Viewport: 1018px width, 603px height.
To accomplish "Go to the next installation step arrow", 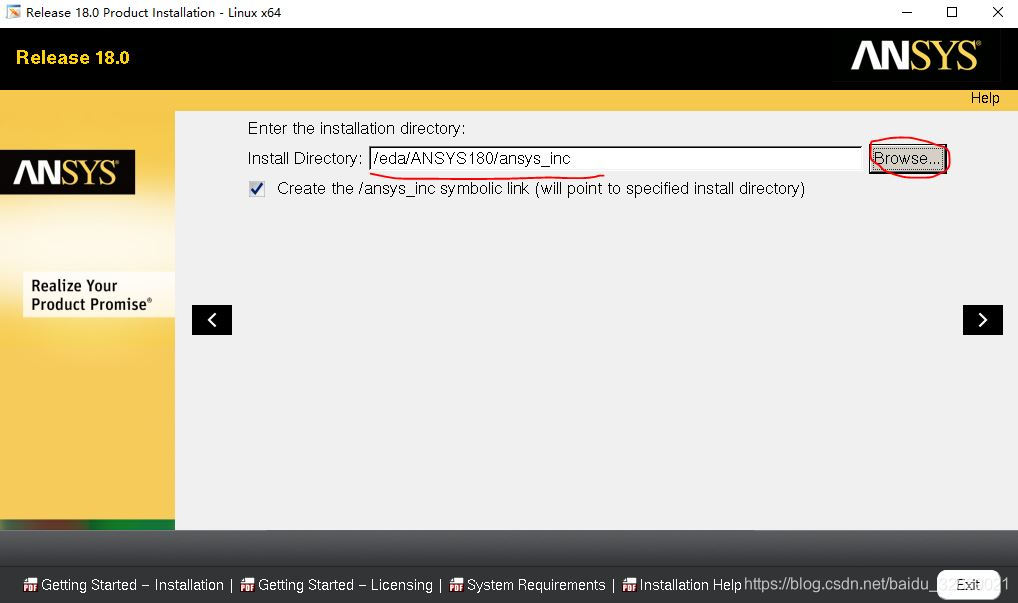I will click(982, 320).
